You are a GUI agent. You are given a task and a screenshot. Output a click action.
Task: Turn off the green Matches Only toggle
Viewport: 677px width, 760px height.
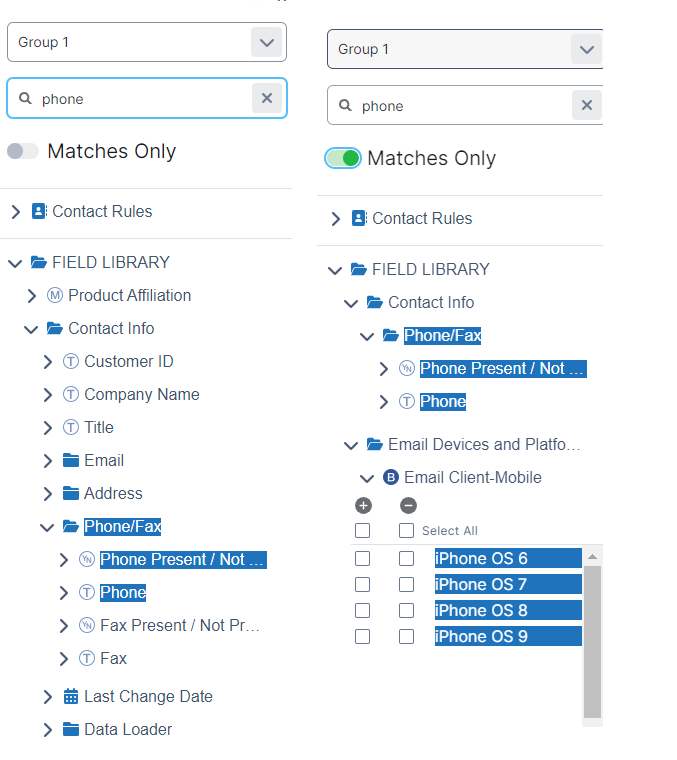coord(343,158)
